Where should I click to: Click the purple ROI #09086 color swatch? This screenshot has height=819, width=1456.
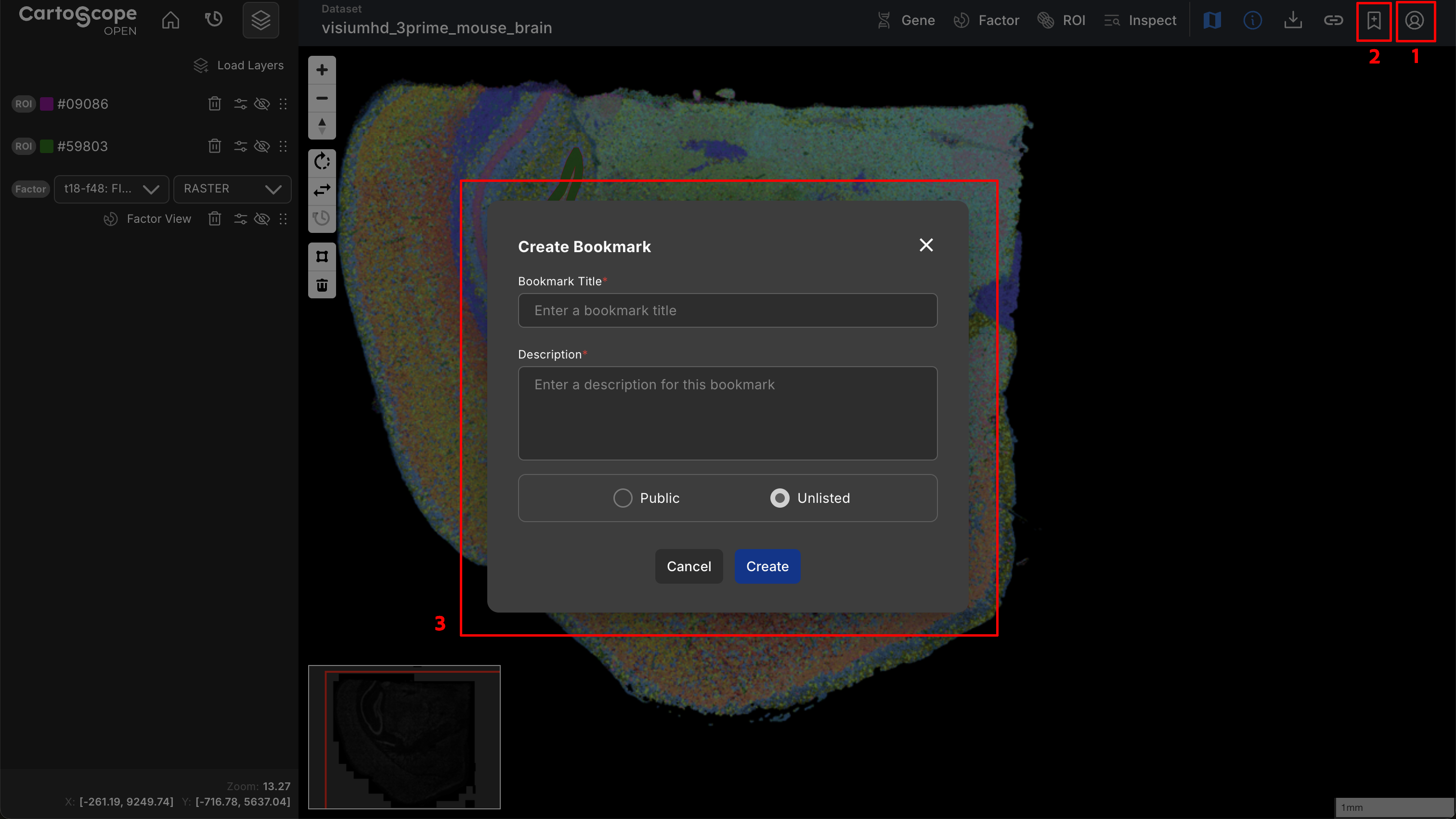47,104
